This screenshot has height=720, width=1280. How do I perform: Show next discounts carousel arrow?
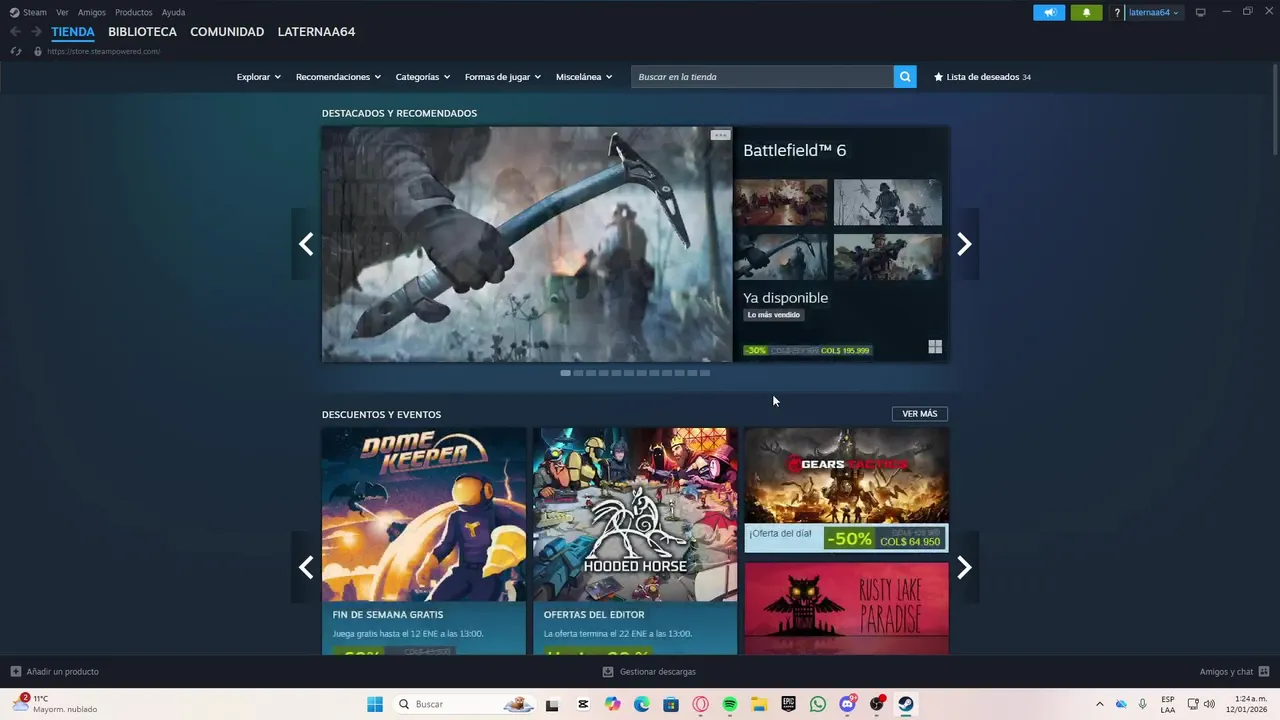click(964, 567)
